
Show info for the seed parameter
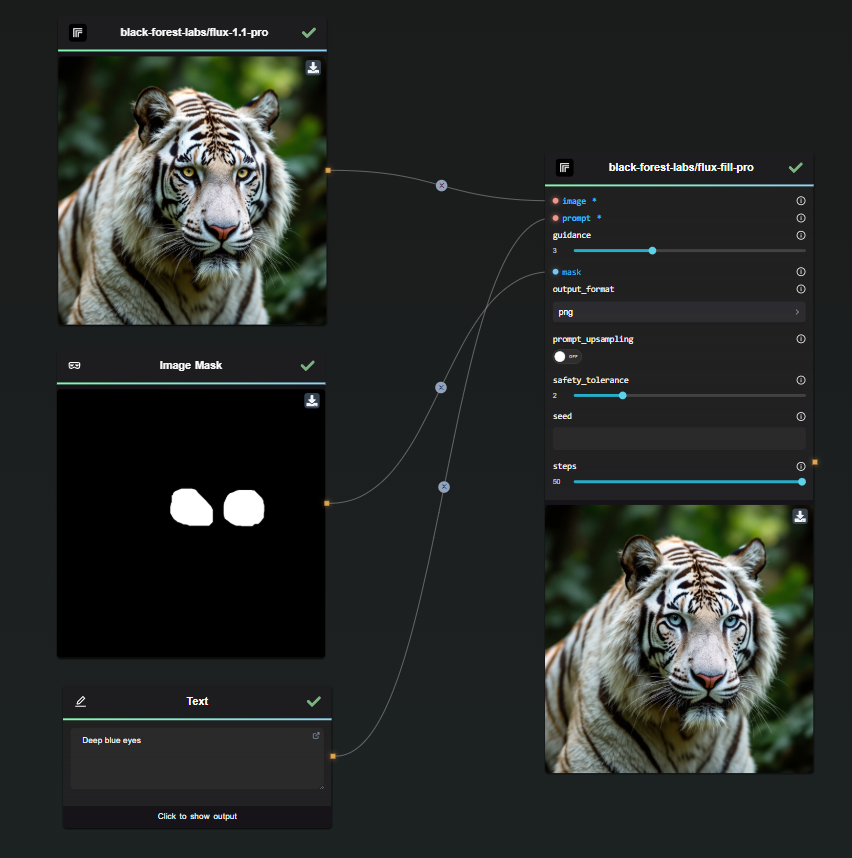(x=801, y=416)
